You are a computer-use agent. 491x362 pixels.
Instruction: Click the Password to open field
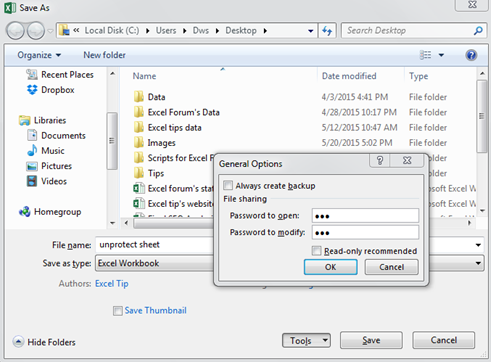coord(365,216)
